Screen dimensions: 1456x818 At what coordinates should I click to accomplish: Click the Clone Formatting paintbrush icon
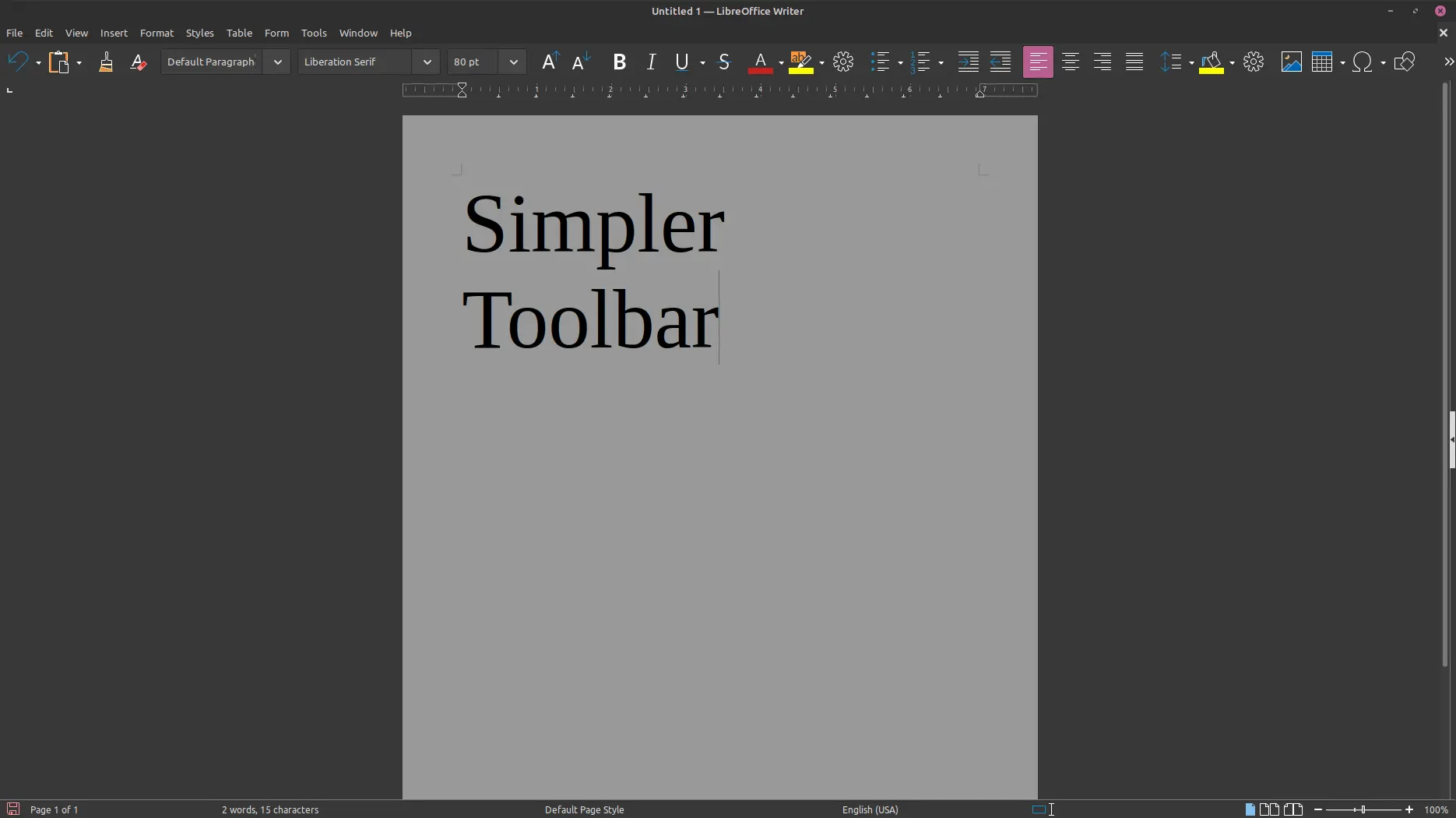point(106,62)
